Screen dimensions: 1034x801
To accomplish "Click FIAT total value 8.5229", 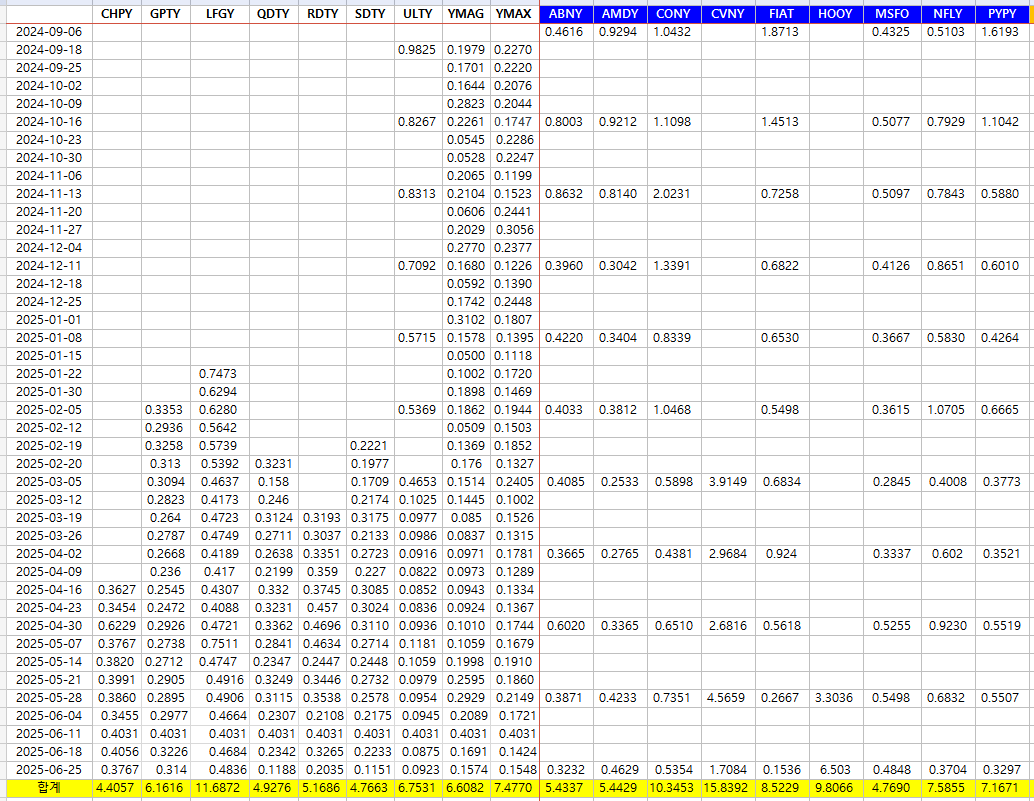I will pyautogui.click(x=781, y=788).
